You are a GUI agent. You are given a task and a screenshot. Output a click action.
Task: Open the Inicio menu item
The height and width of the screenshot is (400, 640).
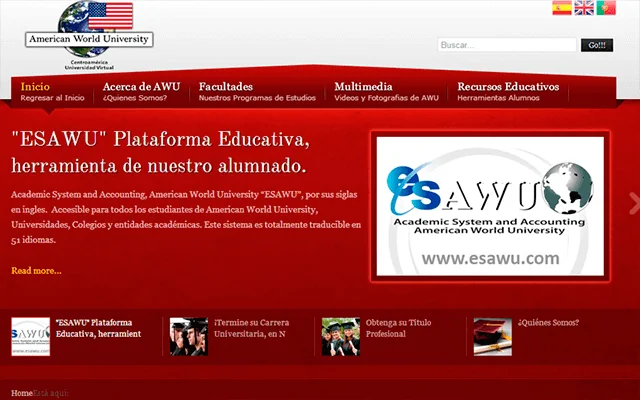52,92
